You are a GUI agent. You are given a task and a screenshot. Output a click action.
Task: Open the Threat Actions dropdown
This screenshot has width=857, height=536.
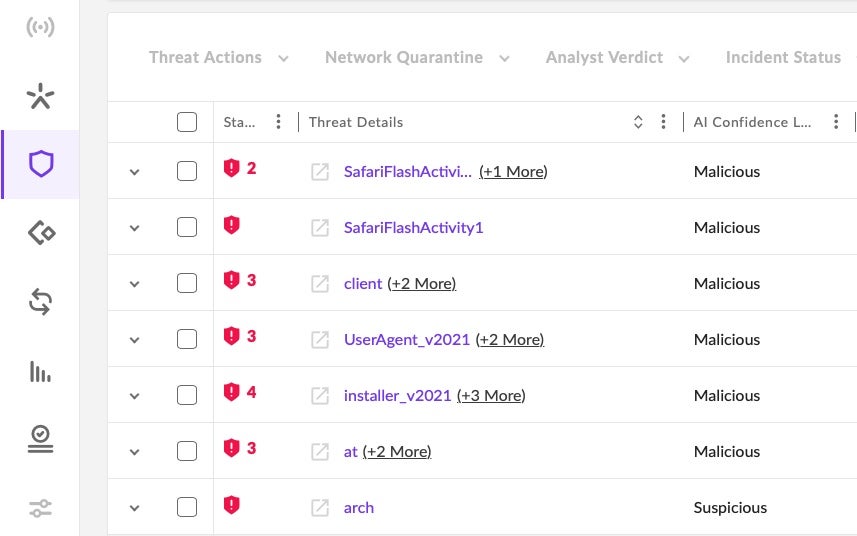point(218,58)
